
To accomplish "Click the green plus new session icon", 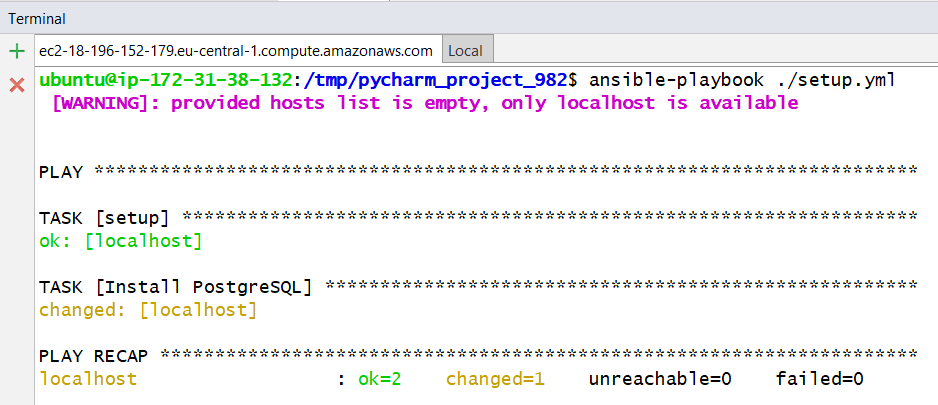I will 17,51.
